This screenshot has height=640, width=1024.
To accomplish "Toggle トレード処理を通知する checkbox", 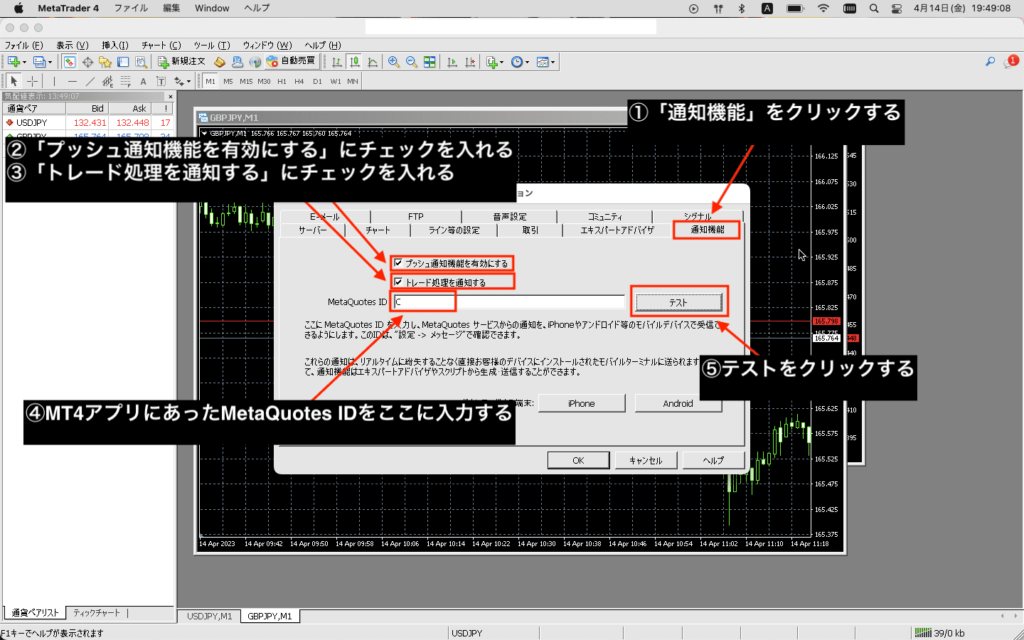I will (x=398, y=282).
